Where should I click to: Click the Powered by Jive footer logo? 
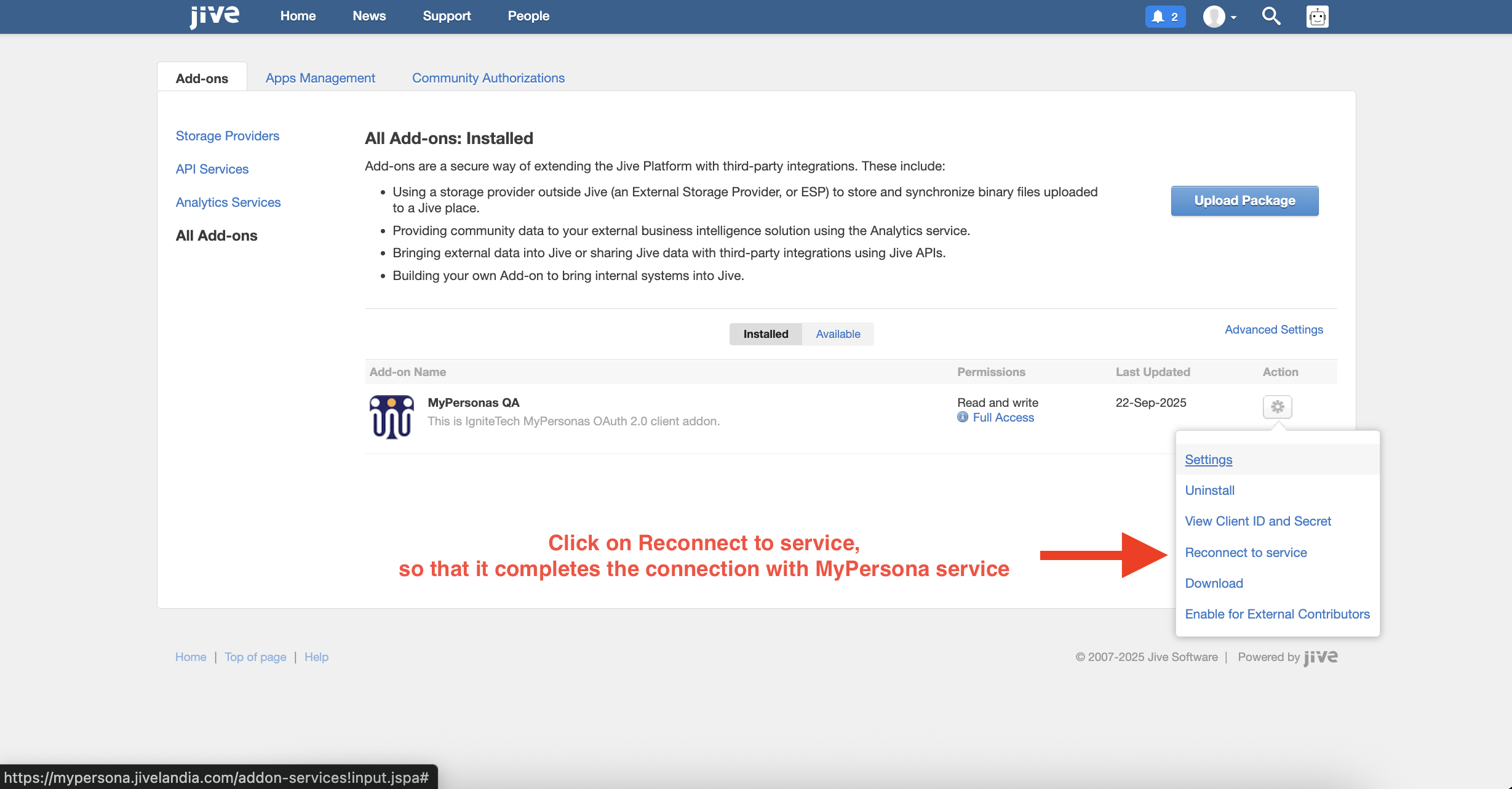tap(1320, 657)
